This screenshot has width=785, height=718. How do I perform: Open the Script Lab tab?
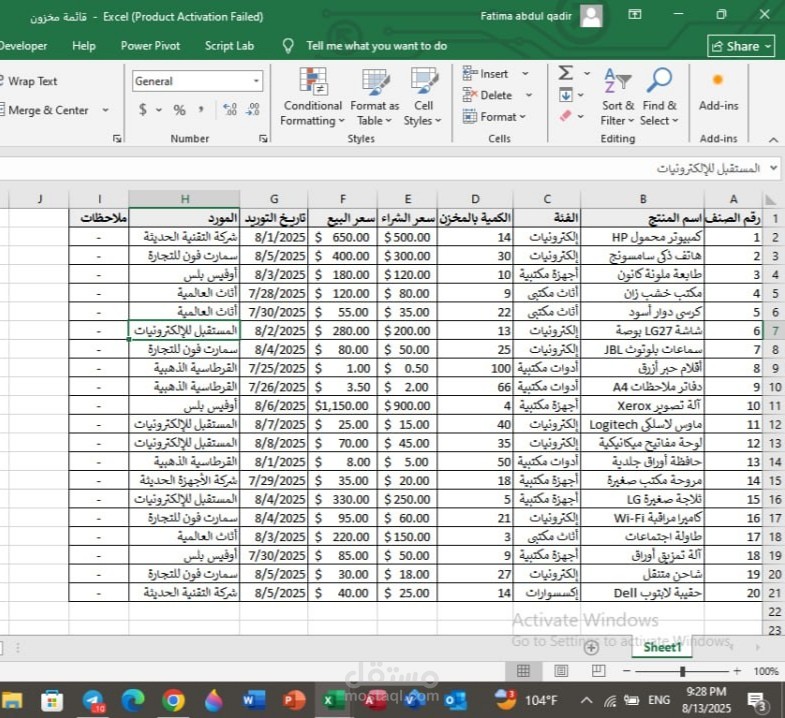coord(229,46)
